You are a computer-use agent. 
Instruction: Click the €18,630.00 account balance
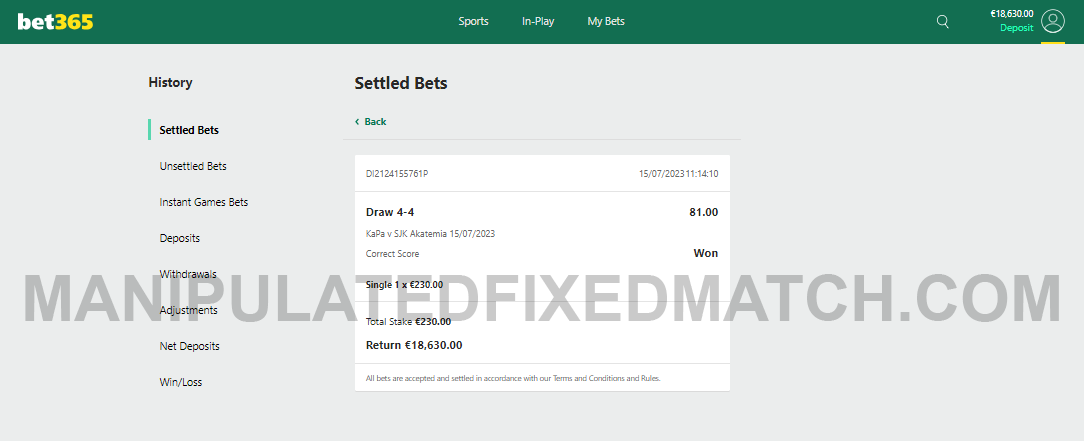tap(1011, 14)
